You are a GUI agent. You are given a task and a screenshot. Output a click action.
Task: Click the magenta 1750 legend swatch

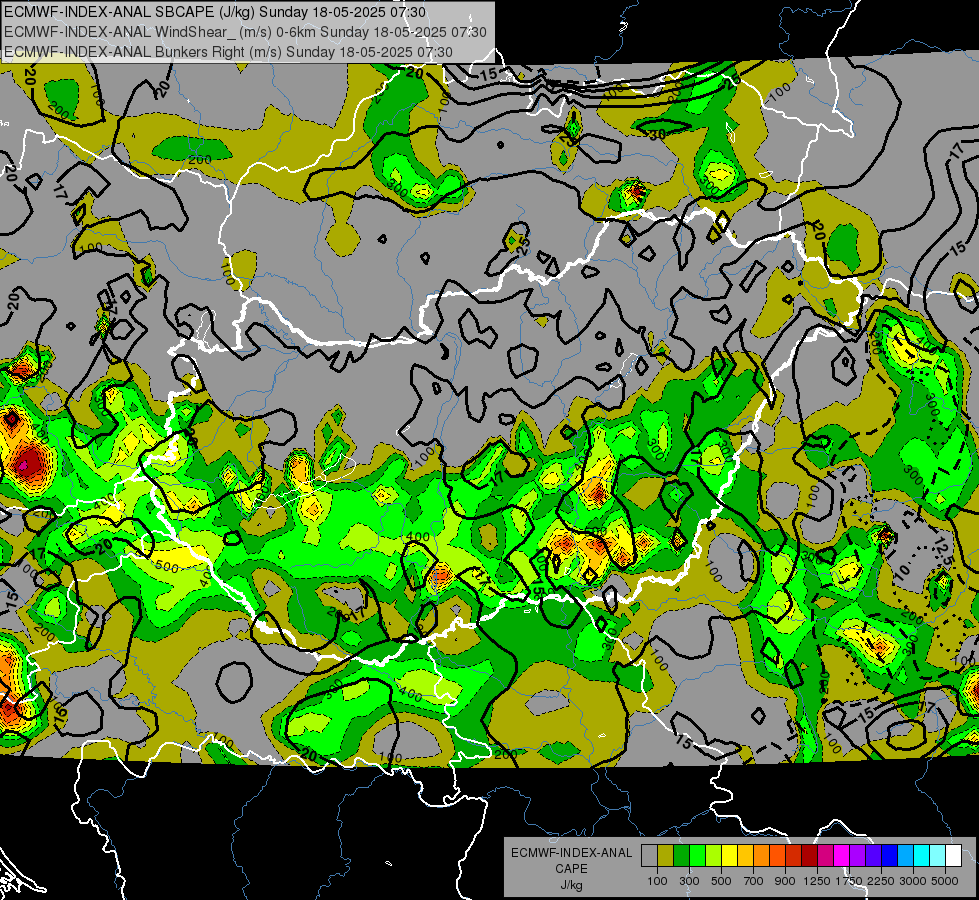click(842, 855)
